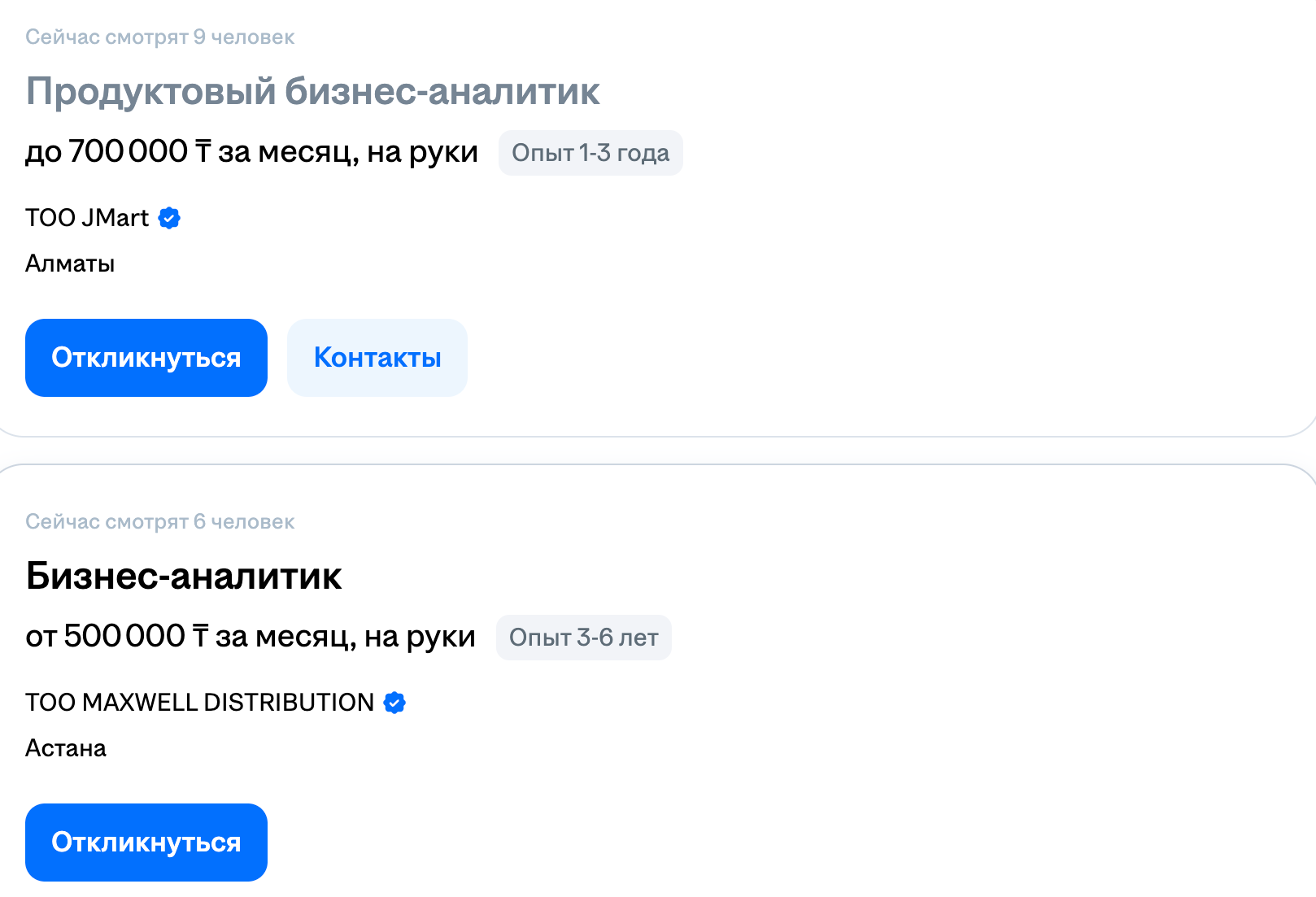The width and height of the screenshot is (1316, 897).
Task: Click the от 500 000 ₸ salary line
Action: (x=250, y=637)
